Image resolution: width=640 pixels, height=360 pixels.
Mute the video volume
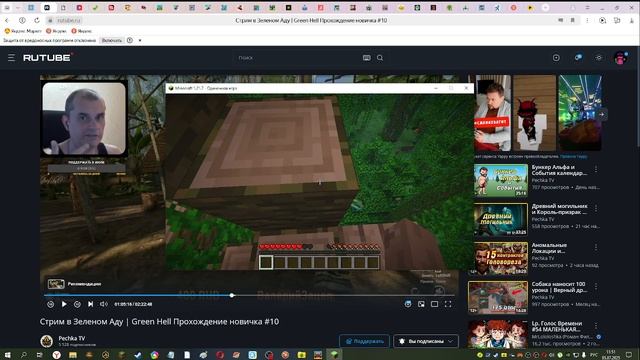tap(104, 304)
